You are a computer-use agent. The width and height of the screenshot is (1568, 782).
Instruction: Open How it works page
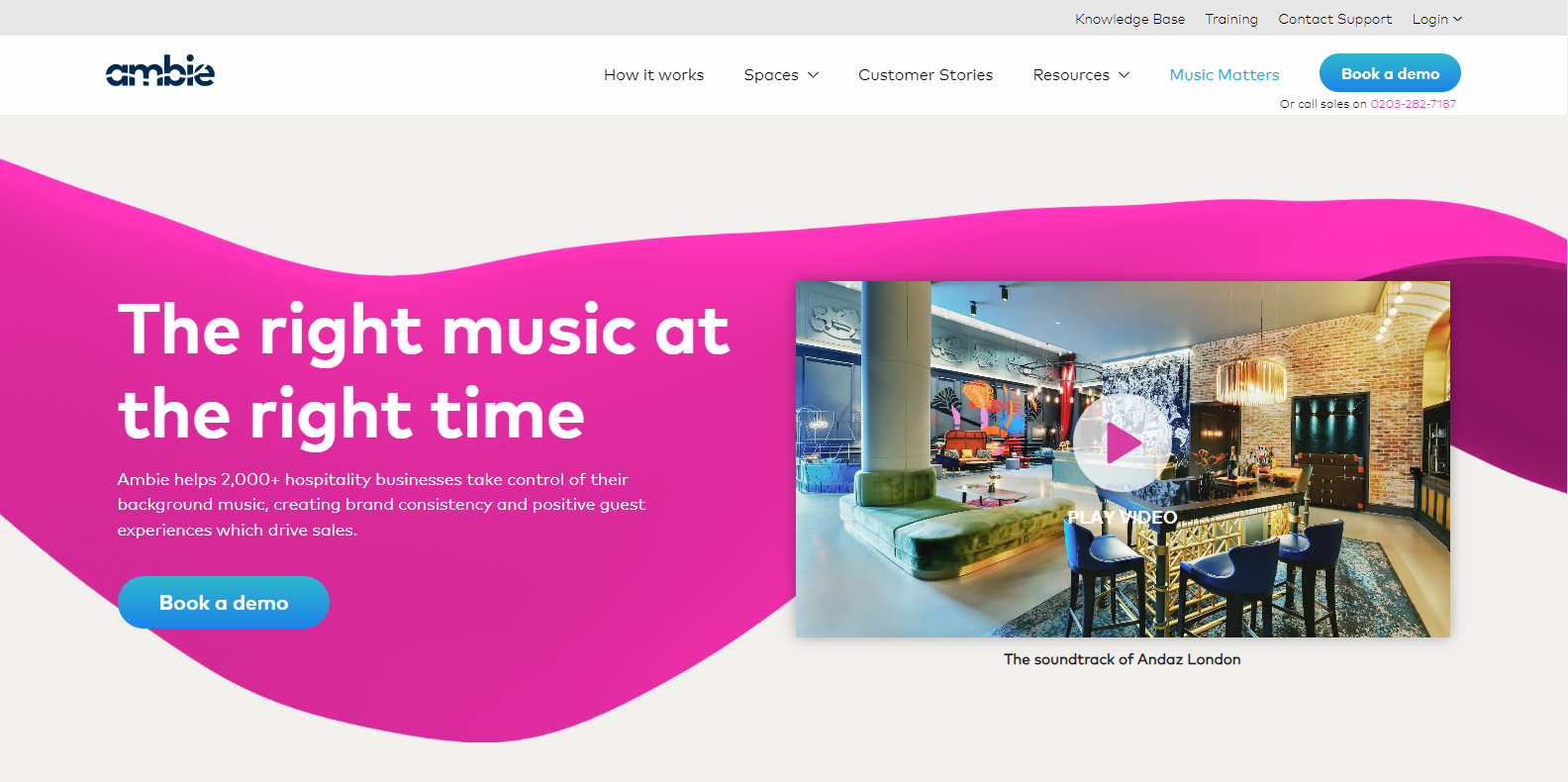(x=653, y=75)
